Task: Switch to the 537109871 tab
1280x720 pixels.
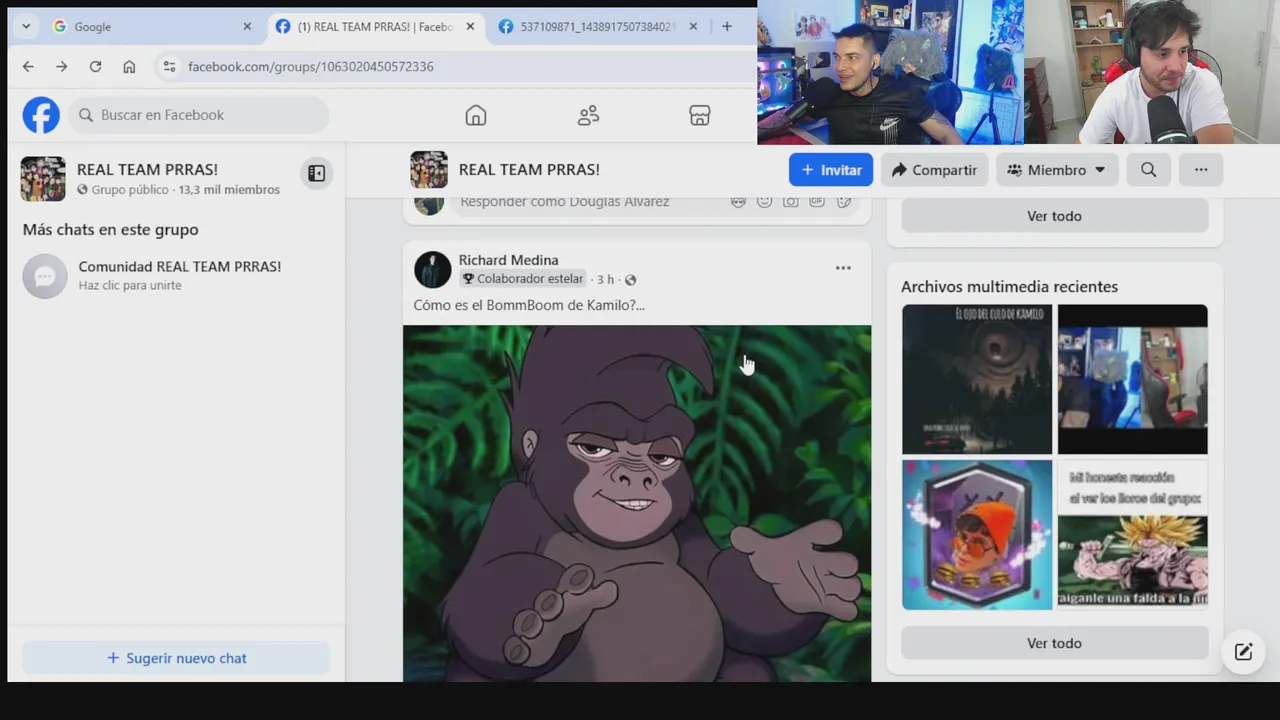Action: pyautogui.click(x=598, y=27)
